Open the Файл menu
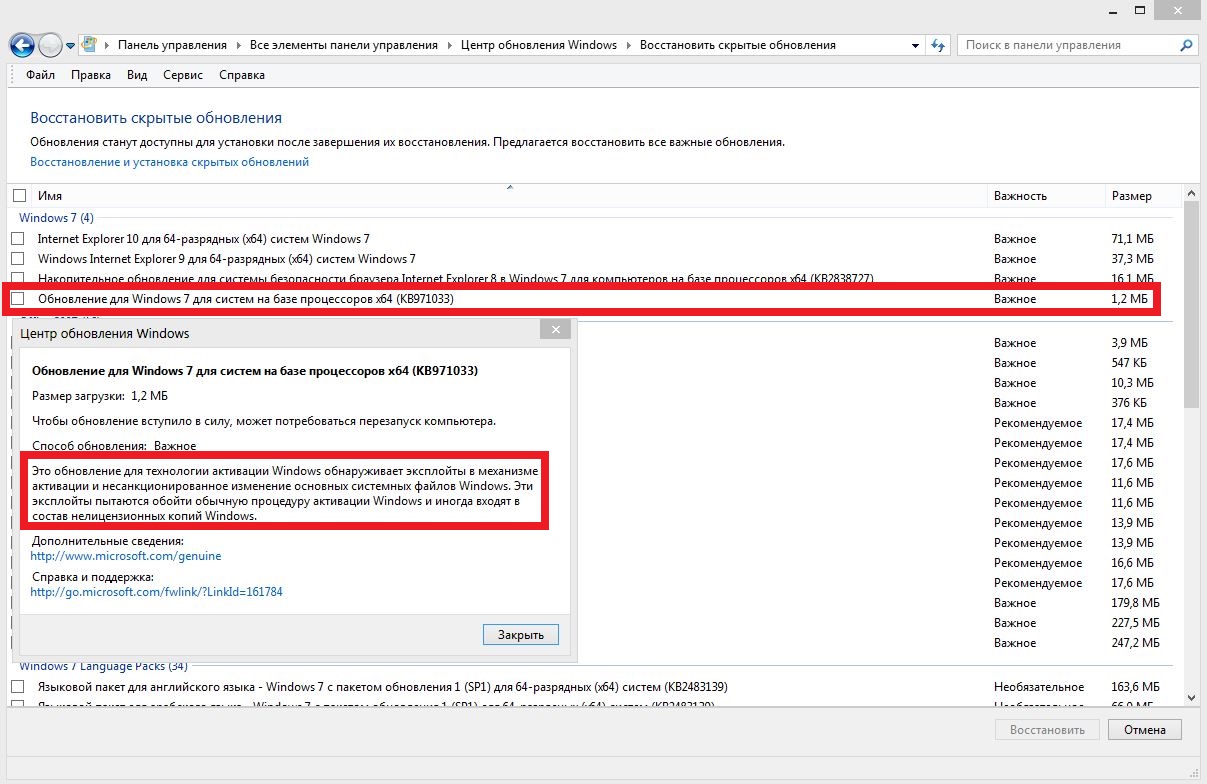This screenshot has width=1207, height=784. coord(40,75)
